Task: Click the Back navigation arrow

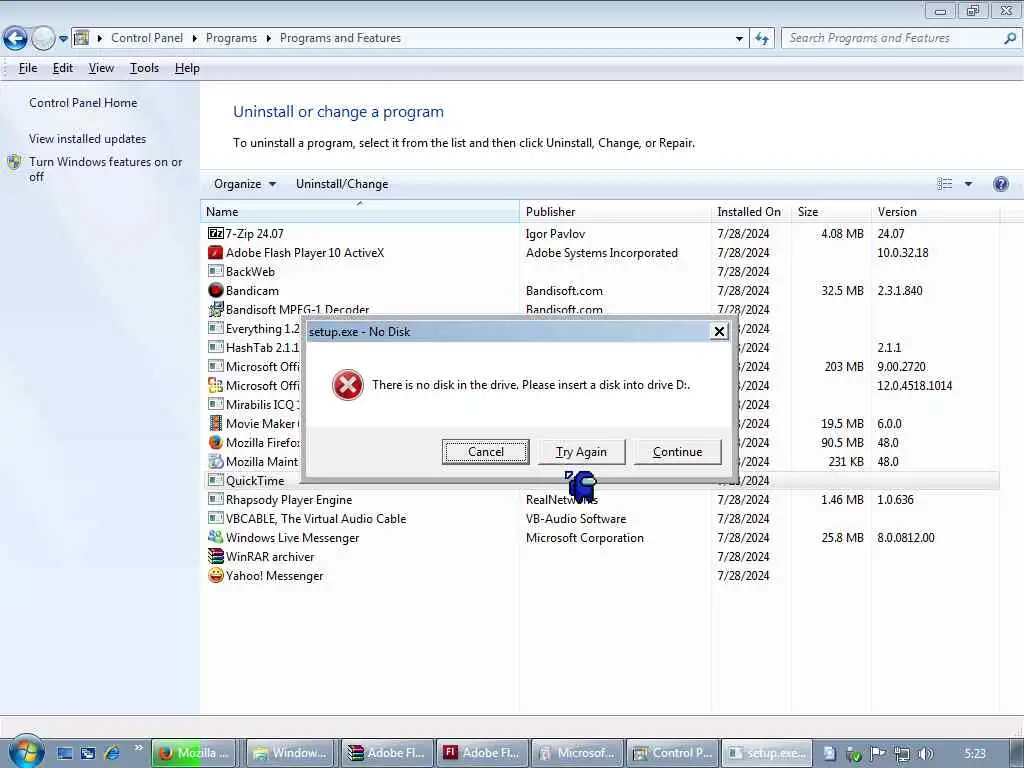Action: pyautogui.click(x=15, y=39)
